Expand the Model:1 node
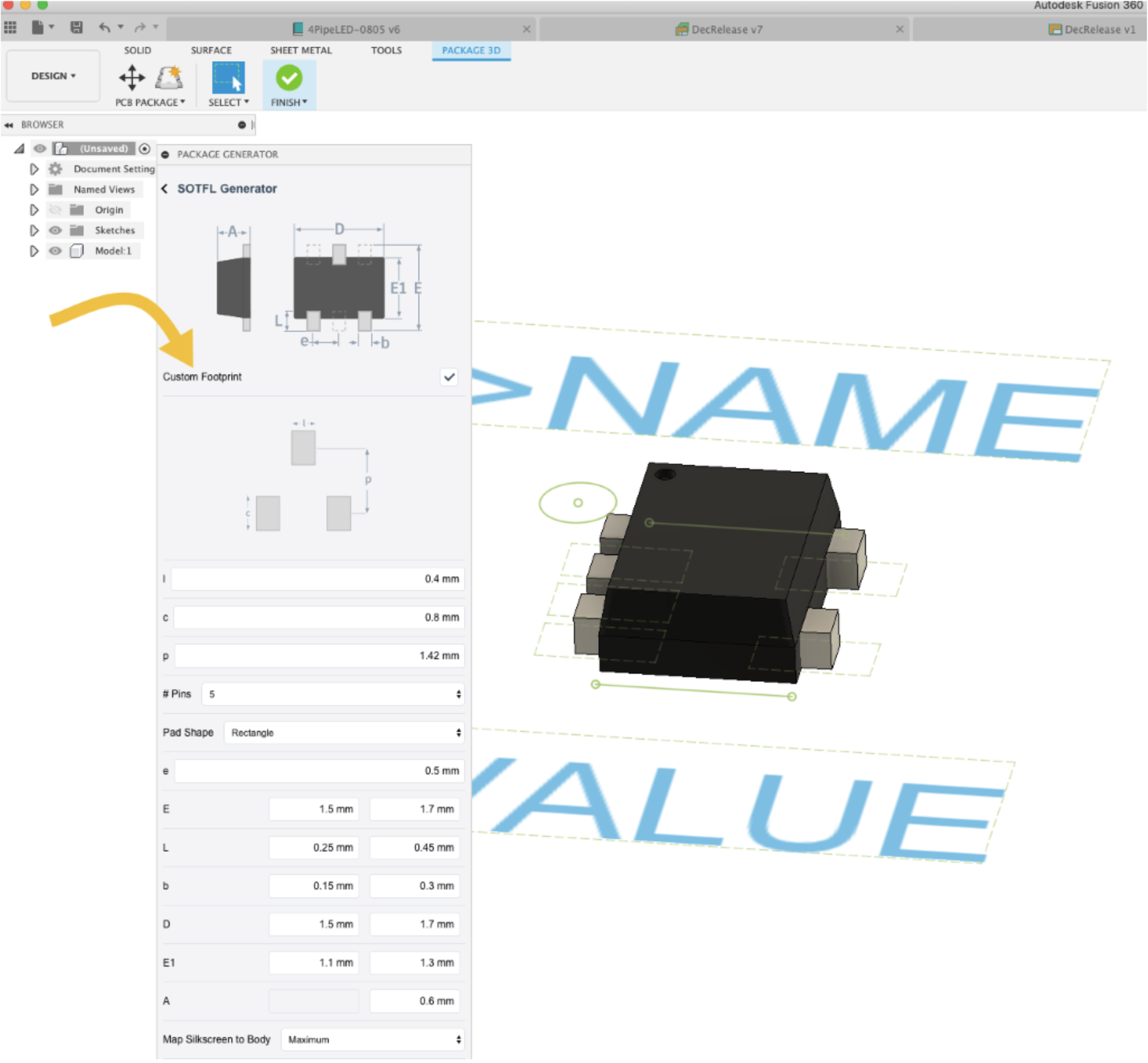Screen dimensions: 1148x1063 point(34,251)
